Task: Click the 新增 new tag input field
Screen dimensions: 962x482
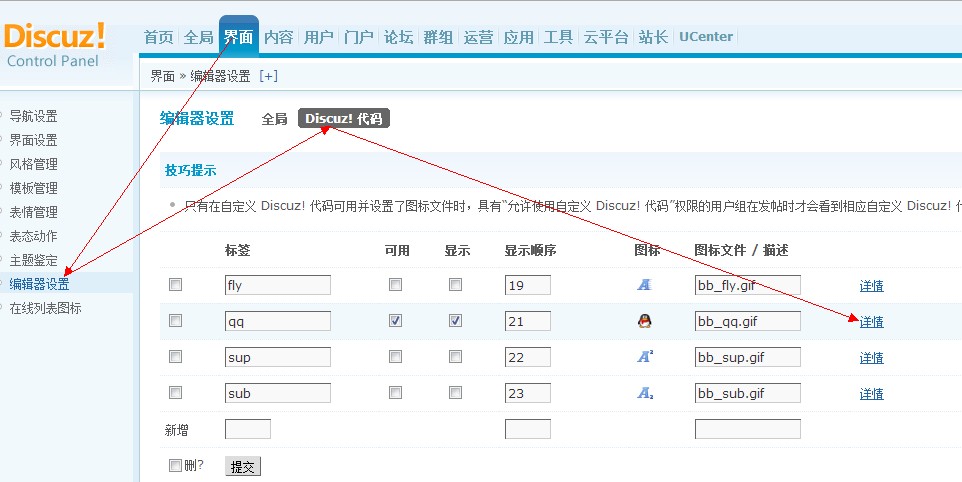Action: [x=248, y=429]
